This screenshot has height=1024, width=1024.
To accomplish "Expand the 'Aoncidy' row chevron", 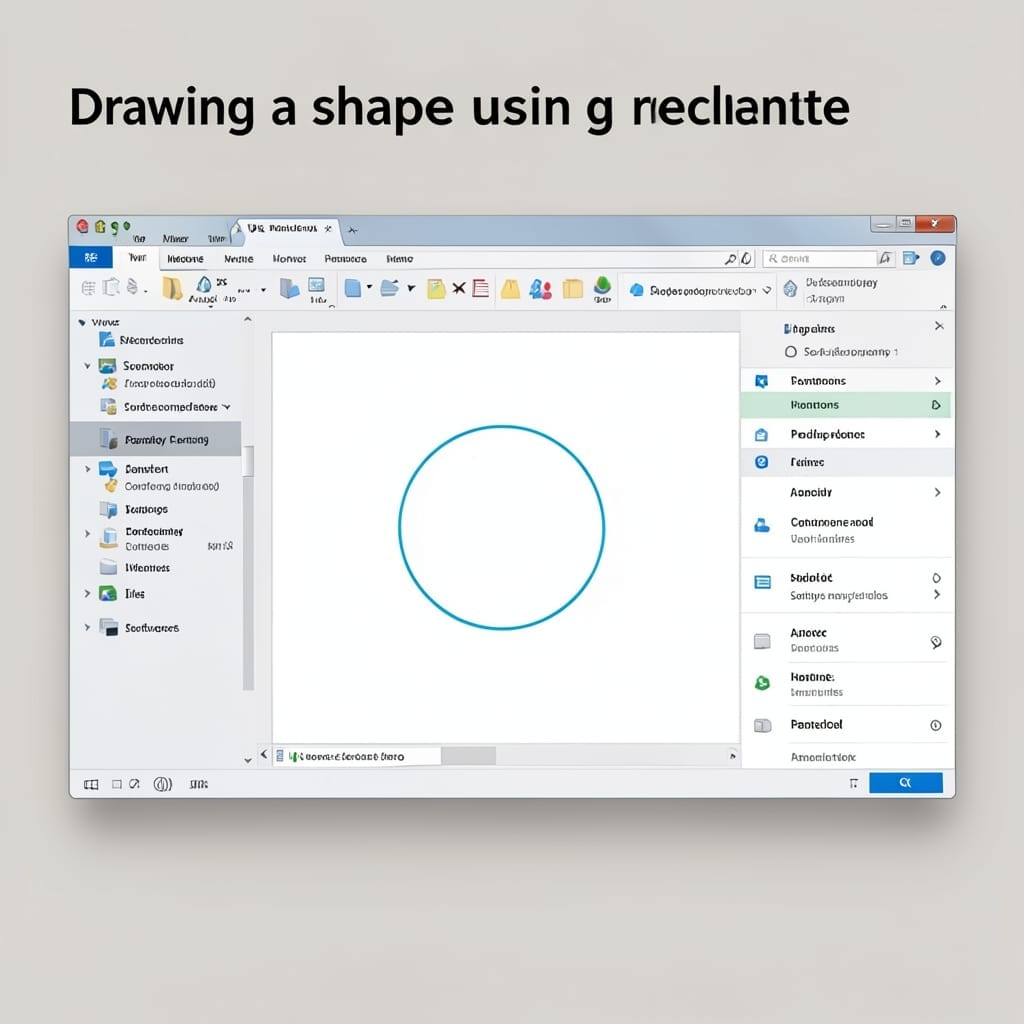I will [x=938, y=492].
